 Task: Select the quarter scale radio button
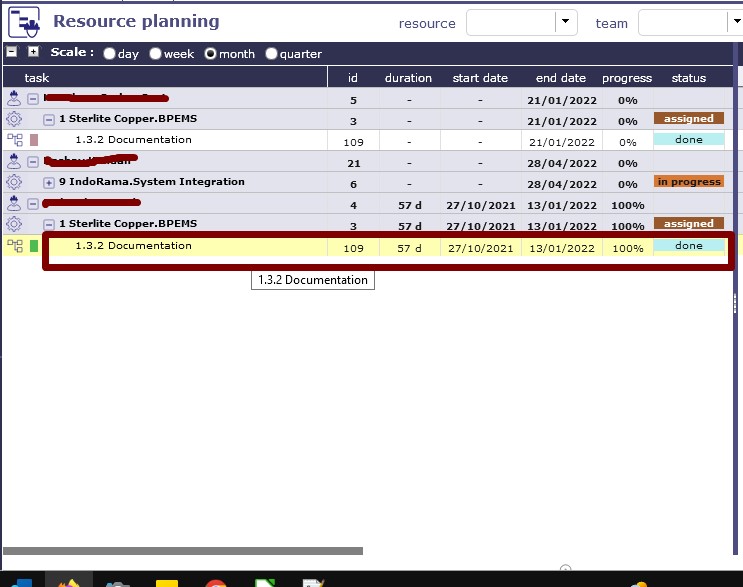(x=271, y=54)
